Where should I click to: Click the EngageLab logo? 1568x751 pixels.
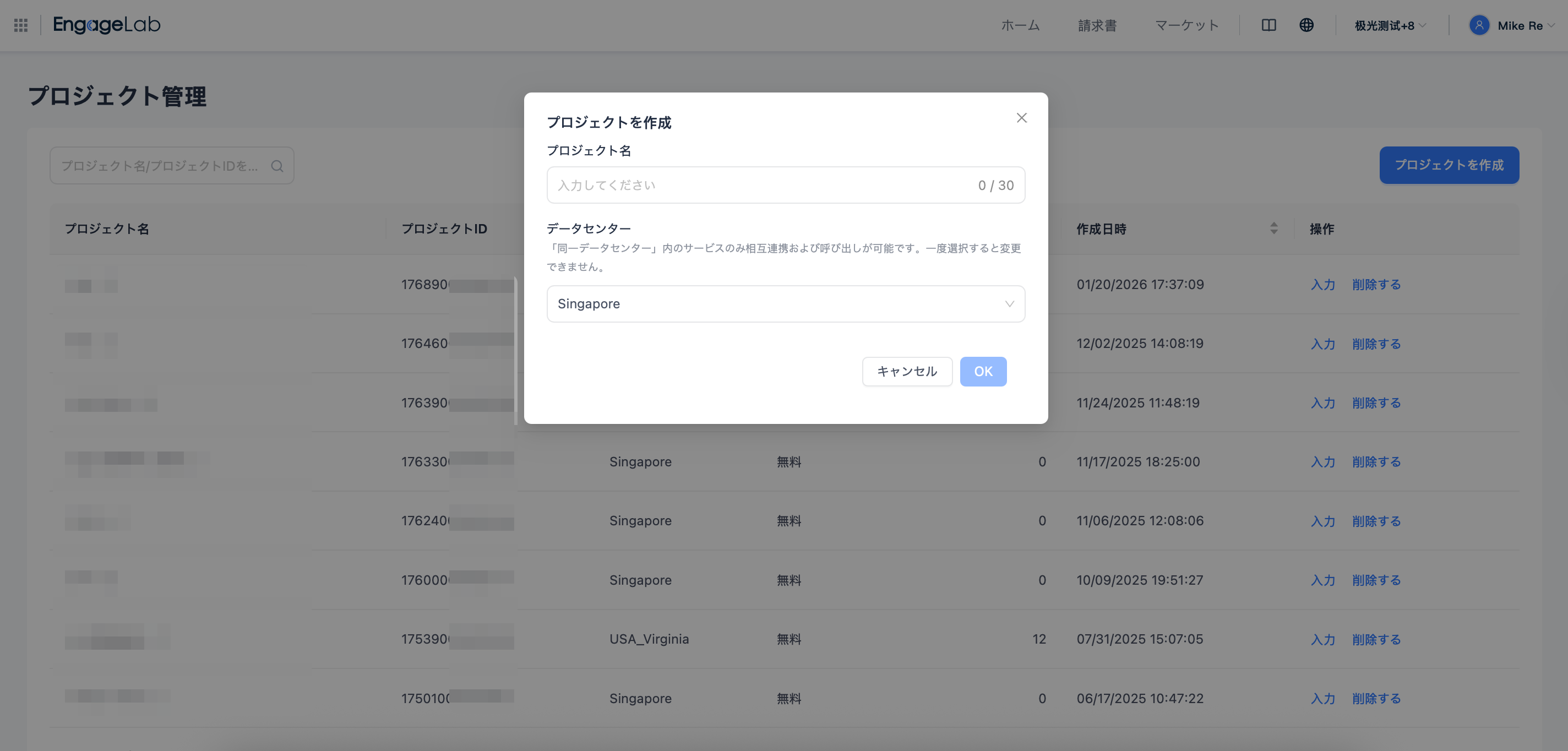[x=106, y=25]
